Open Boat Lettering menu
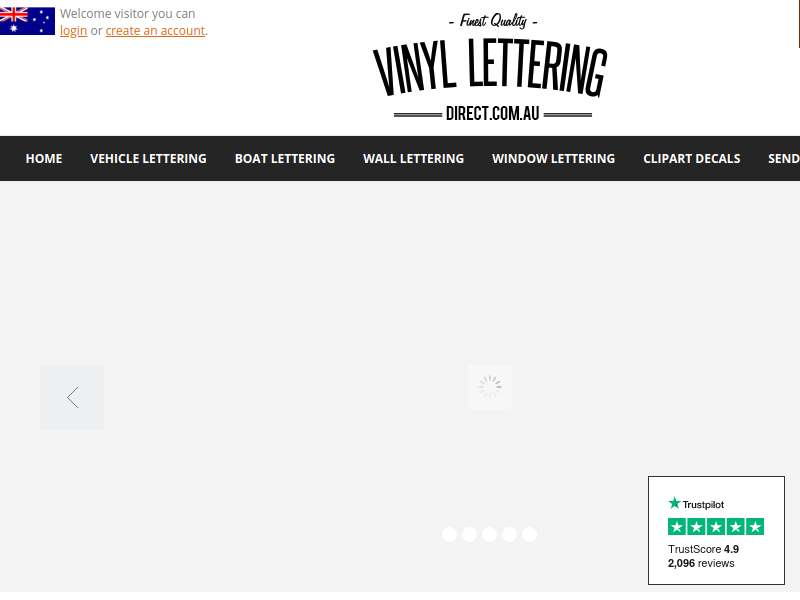800x600 pixels. pyautogui.click(x=285, y=159)
